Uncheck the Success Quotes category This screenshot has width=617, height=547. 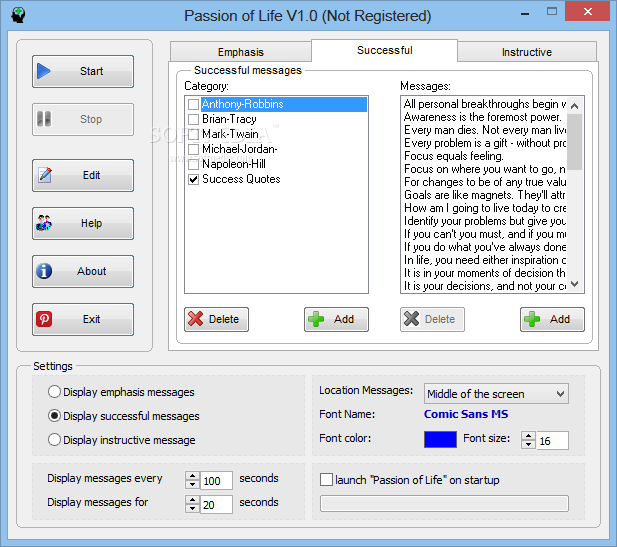pyautogui.click(x=193, y=179)
